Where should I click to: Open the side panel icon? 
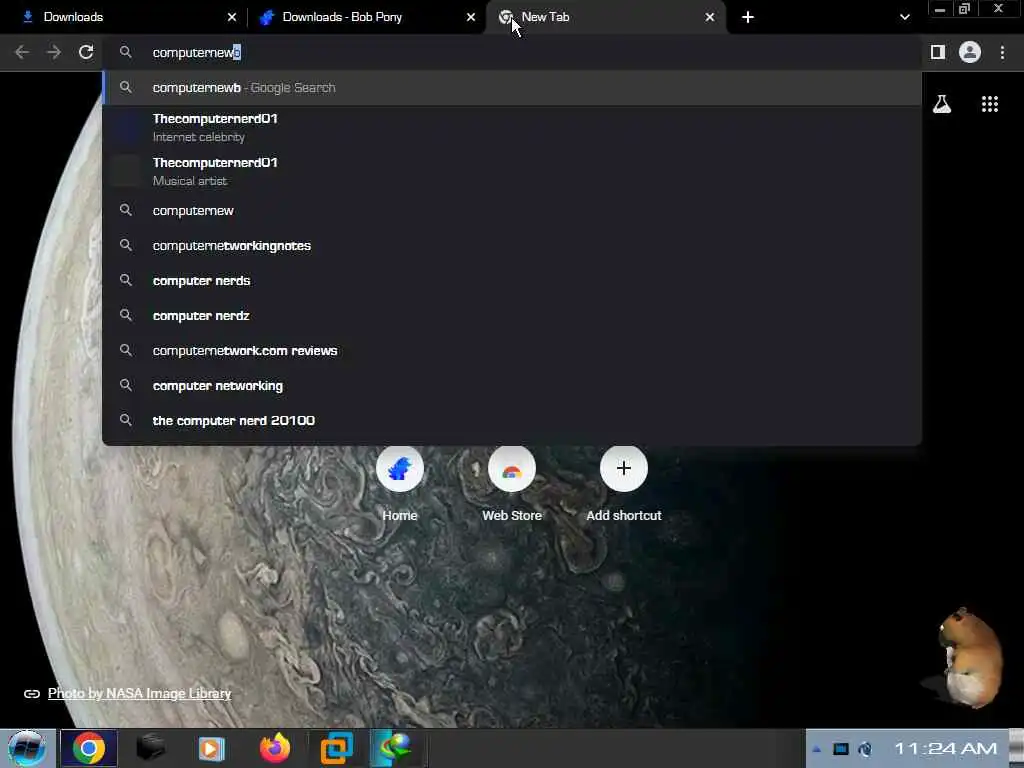click(x=938, y=52)
